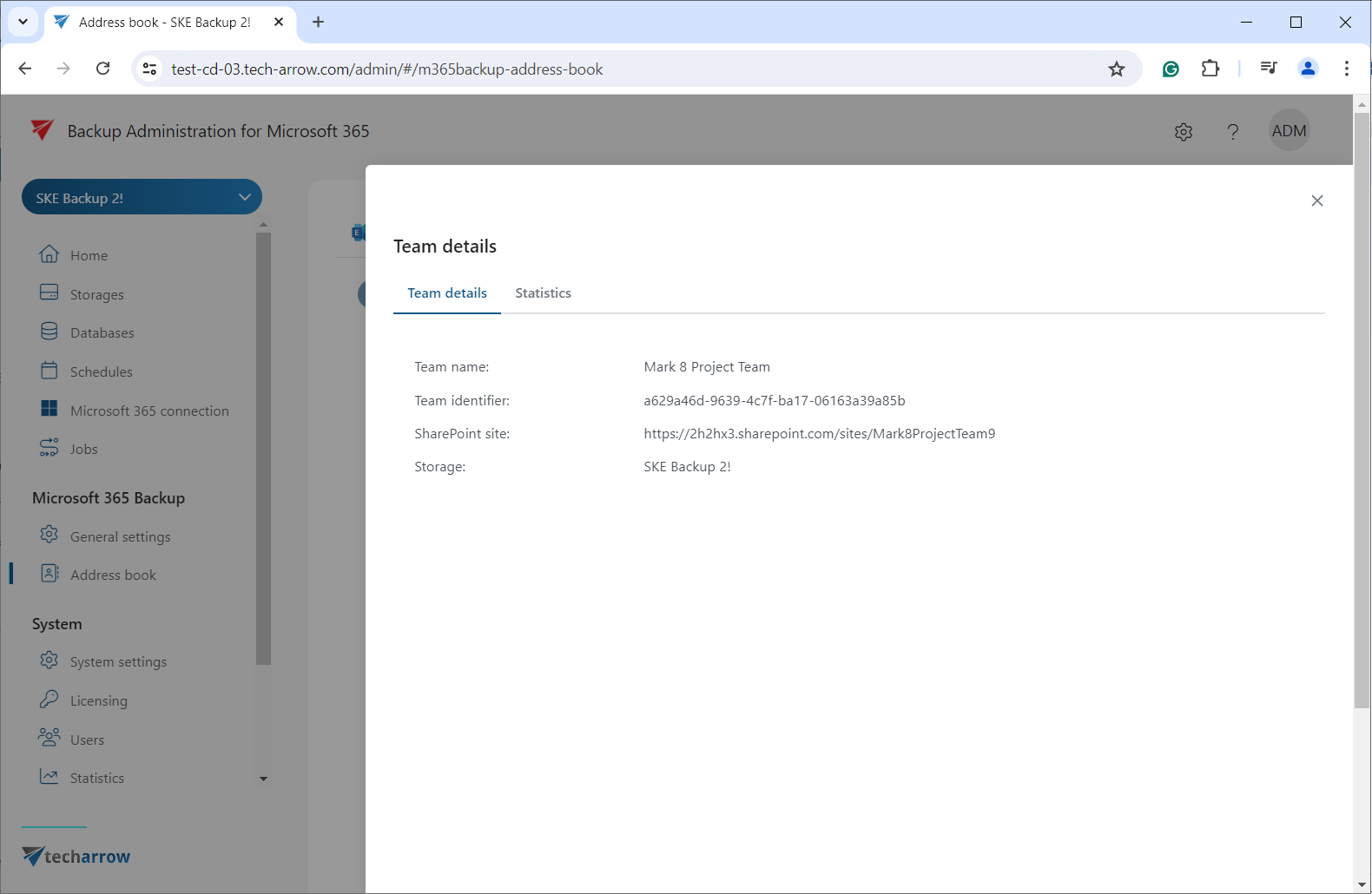1372x894 pixels.
Task: Open the browser tab search dropdown
Action: [x=23, y=22]
